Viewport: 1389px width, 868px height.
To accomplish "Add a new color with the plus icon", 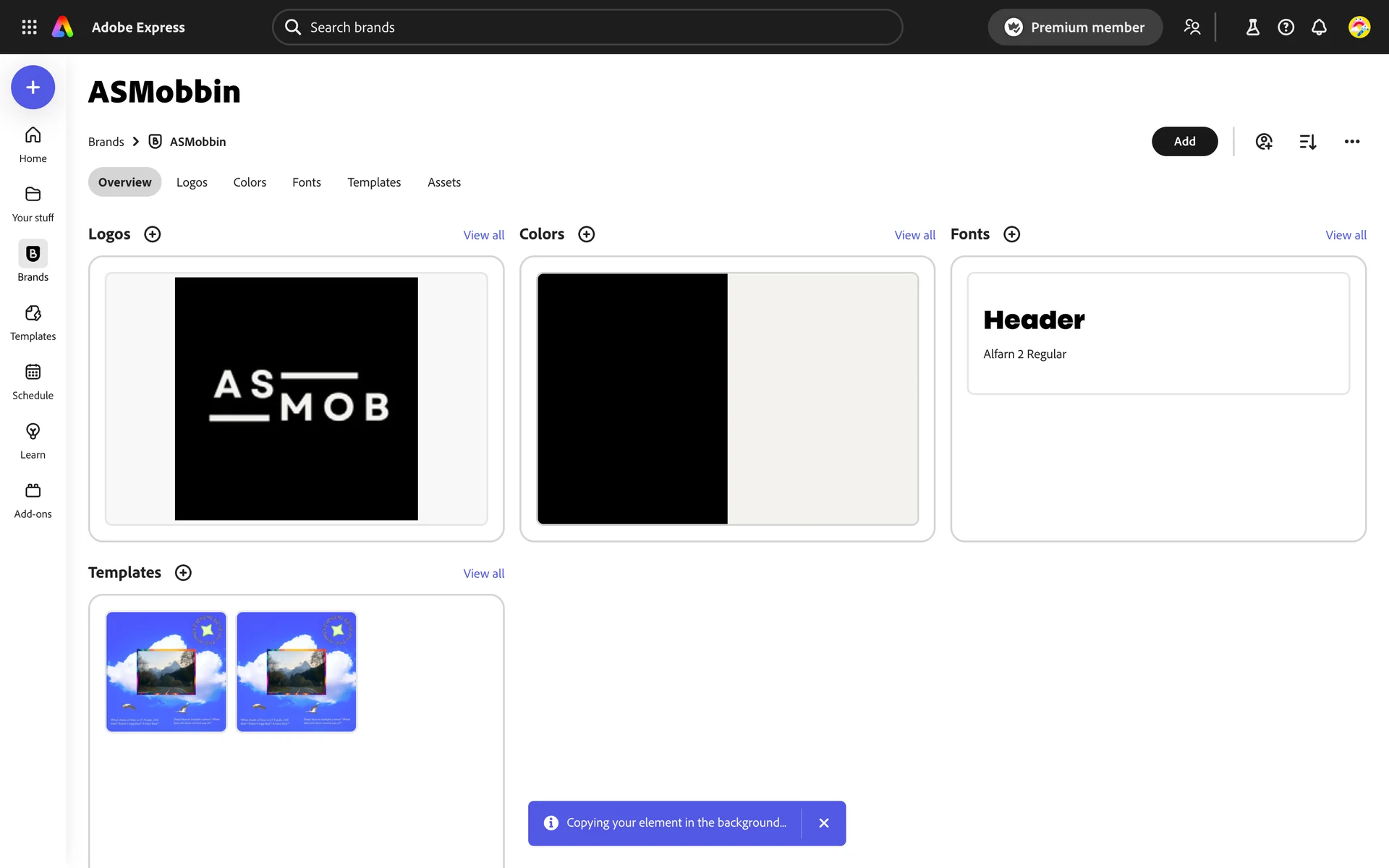I will 586,234.
